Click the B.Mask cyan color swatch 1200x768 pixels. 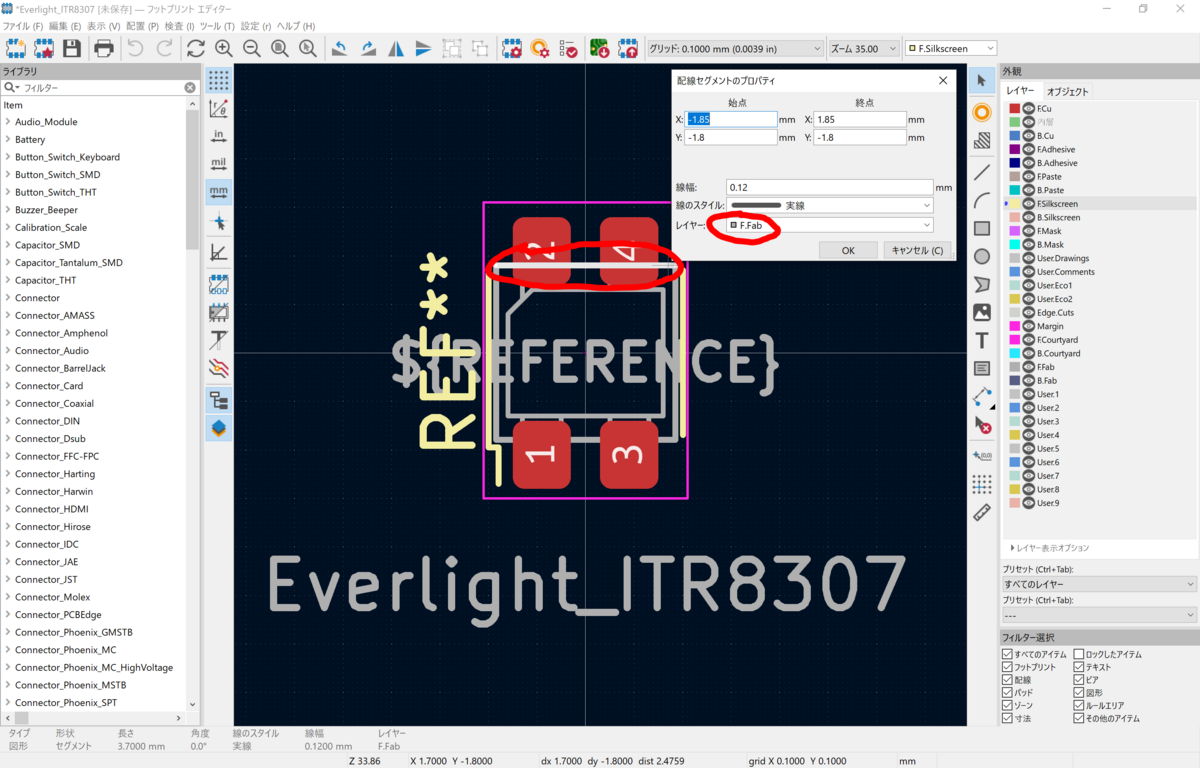tap(1014, 245)
